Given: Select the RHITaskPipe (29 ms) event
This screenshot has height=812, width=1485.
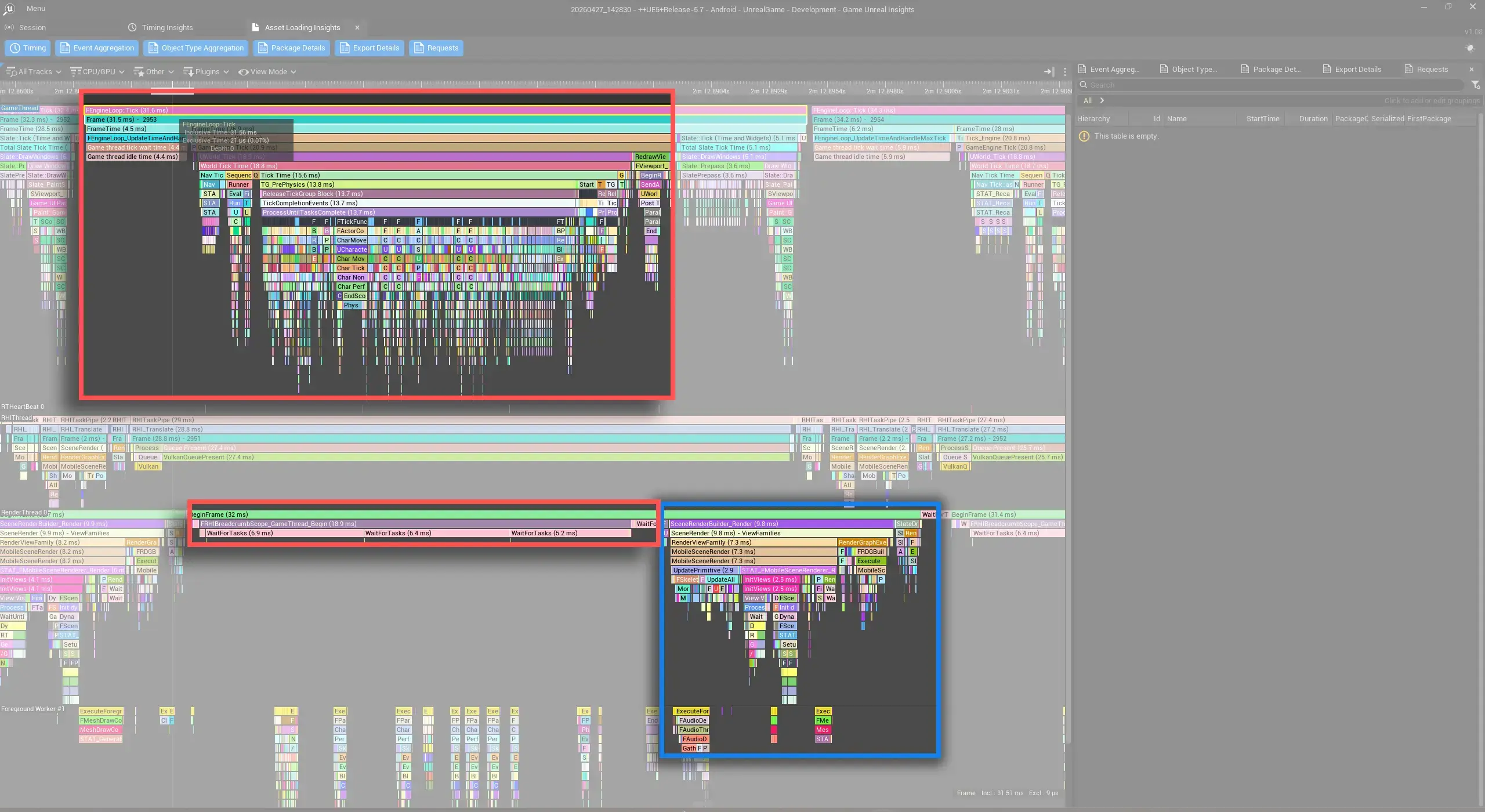Looking at the screenshot, I should [461, 420].
